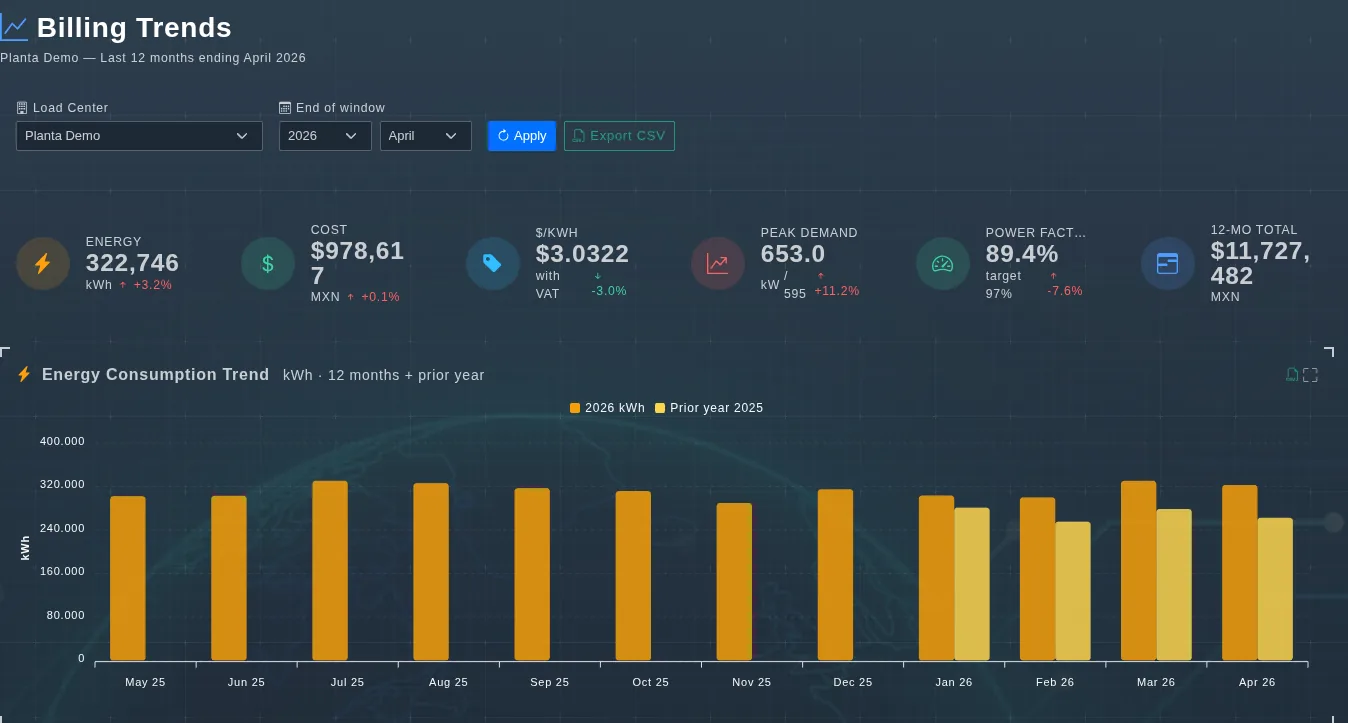This screenshot has width=1348, height=723.
Task: Click the Billing Trends line-chart icon
Action: [14, 28]
